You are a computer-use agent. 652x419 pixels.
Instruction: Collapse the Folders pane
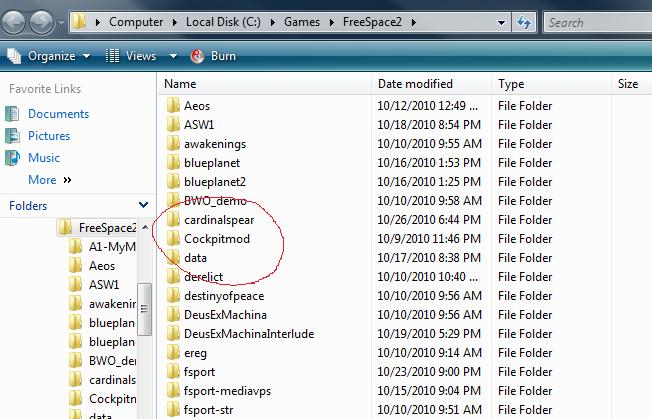(143, 205)
